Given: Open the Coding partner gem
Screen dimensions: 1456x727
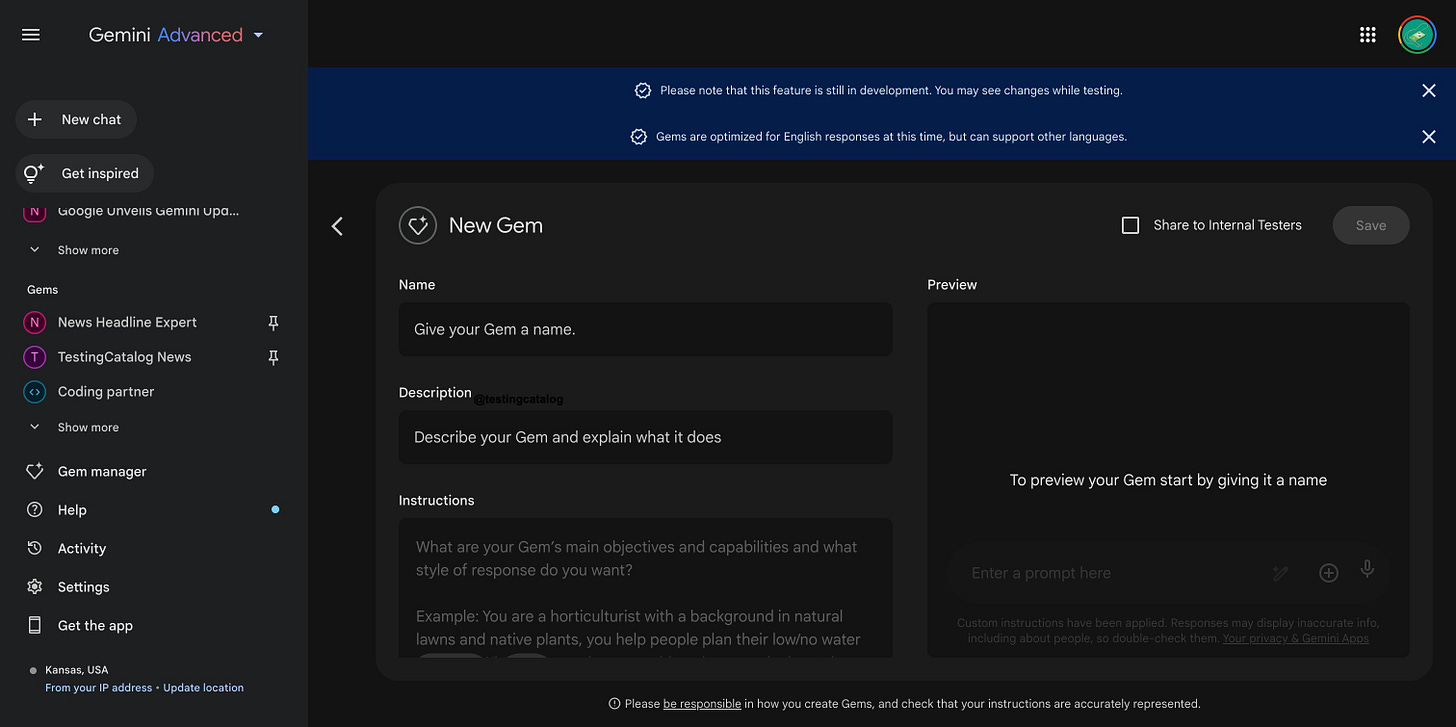Looking at the screenshot, I should 106,392.
